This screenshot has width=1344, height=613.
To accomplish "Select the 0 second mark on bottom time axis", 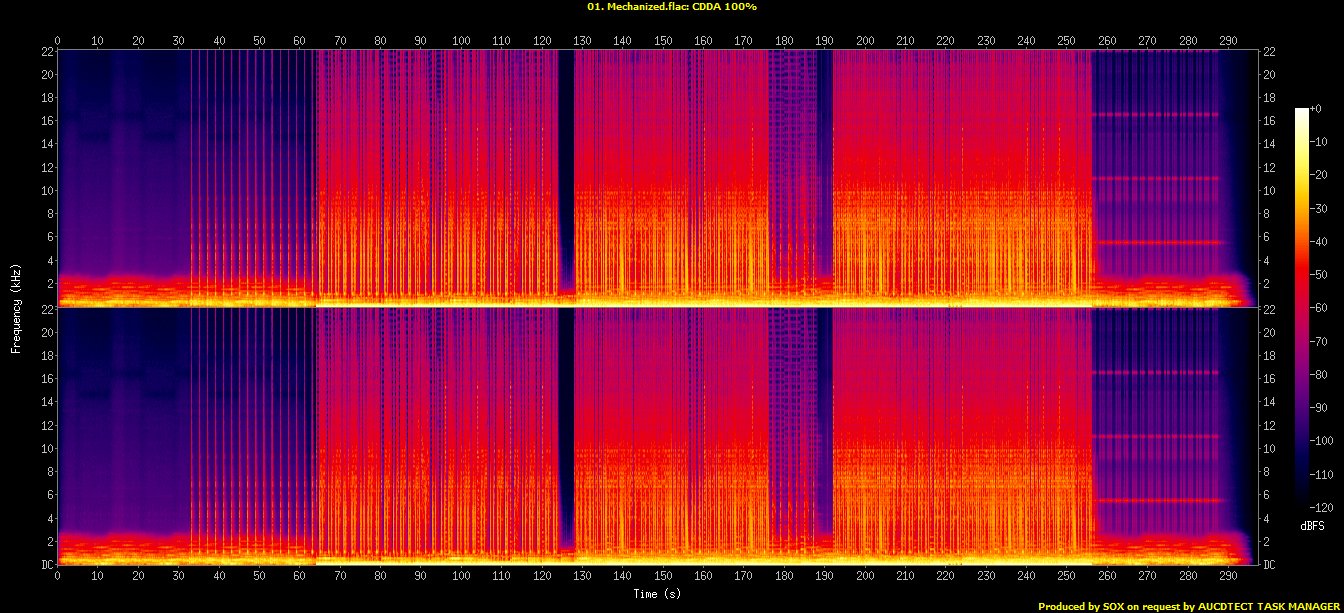I will (x=58, y=577).
